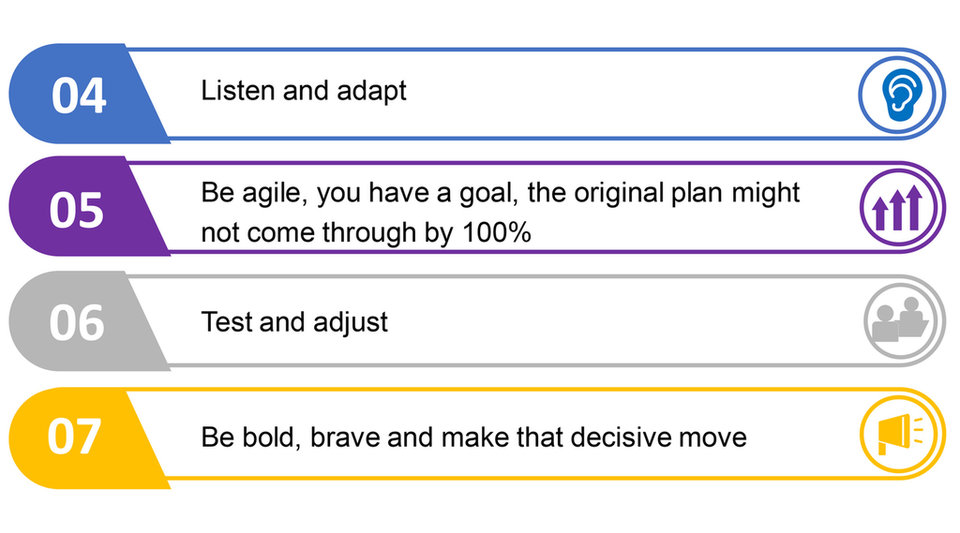Click 'Be bold, brave' text line
This screenshot has width=960, height=533.
[473, 438]
